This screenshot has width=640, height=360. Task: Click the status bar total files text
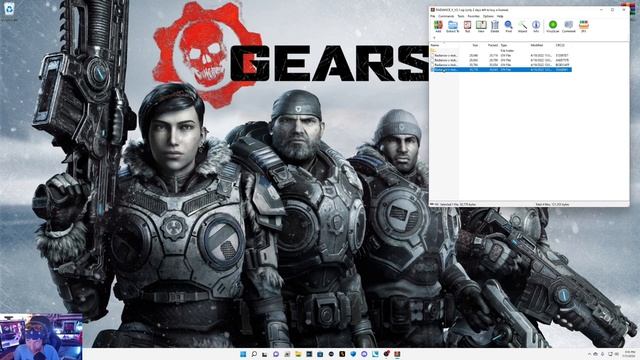(x=552, y=204)
